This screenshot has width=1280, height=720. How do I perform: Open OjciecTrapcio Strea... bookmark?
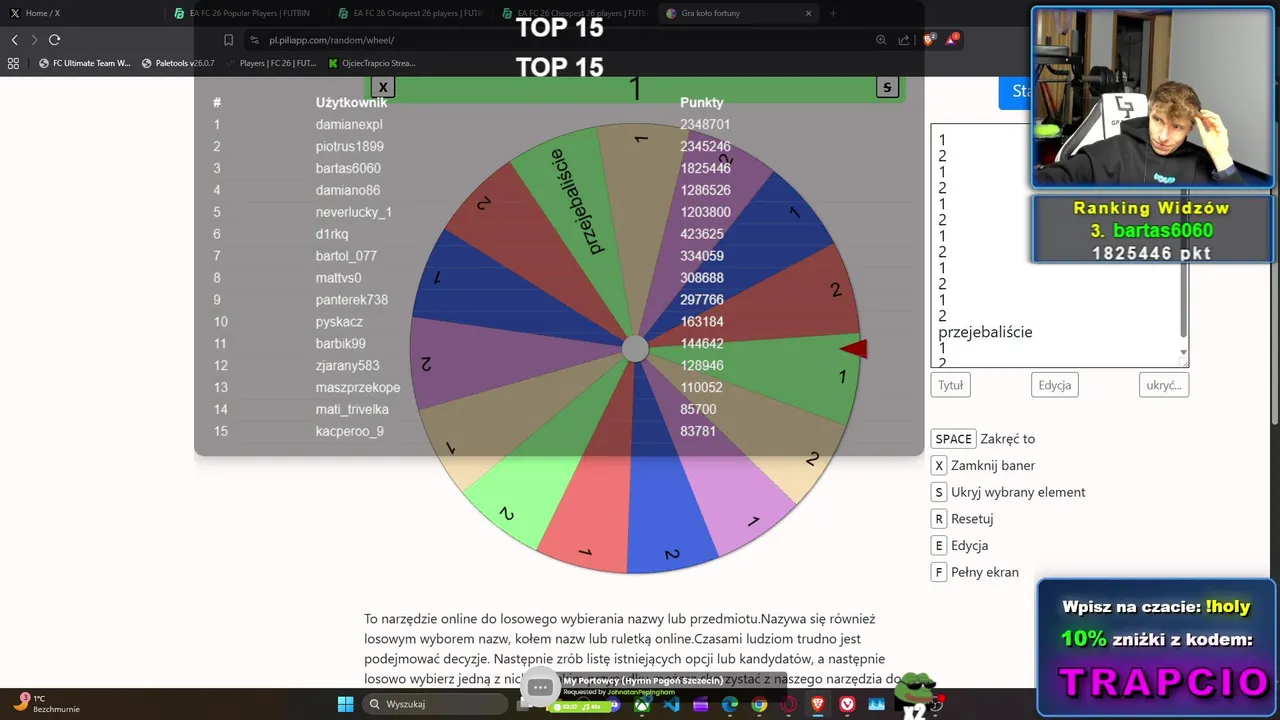(x=371, y=63)
